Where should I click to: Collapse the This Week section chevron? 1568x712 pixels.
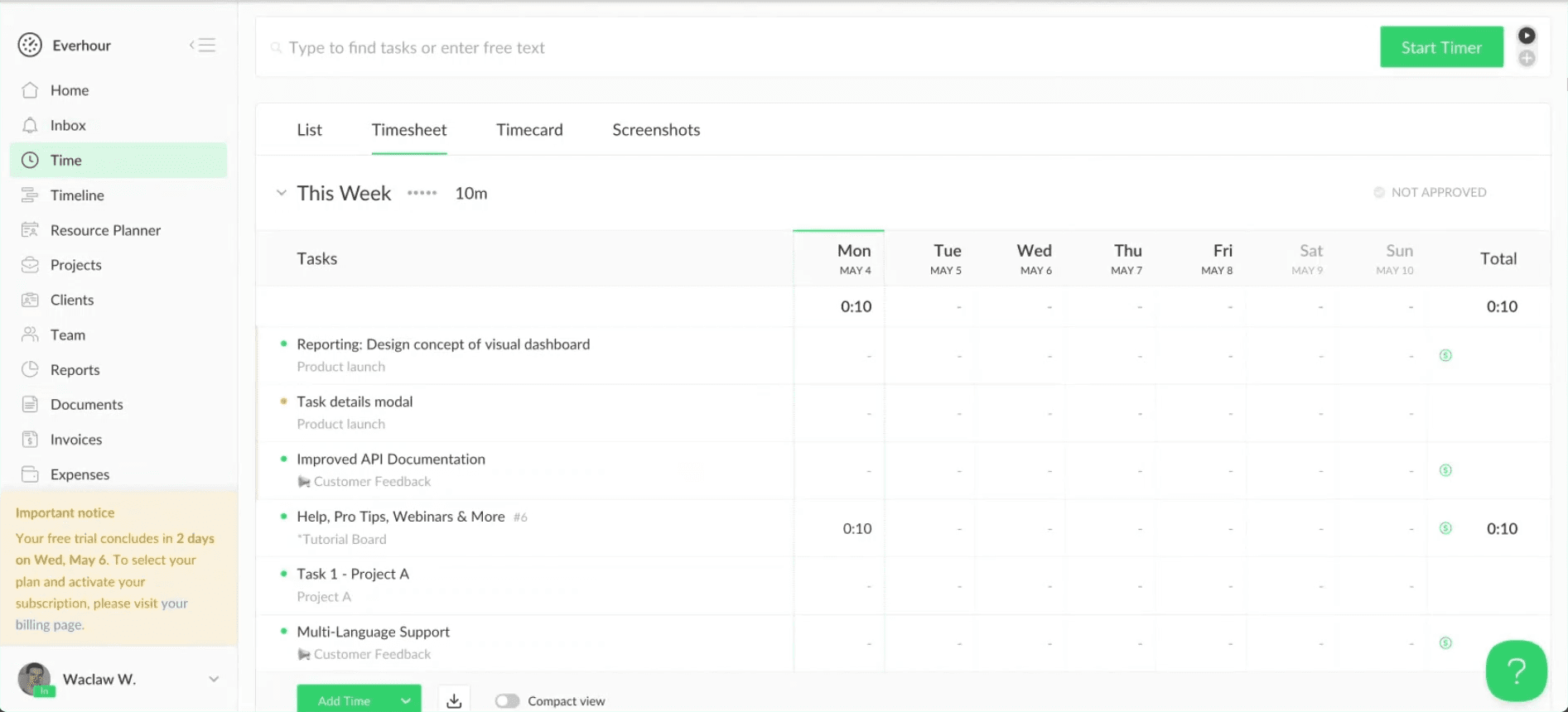point(282,193)
